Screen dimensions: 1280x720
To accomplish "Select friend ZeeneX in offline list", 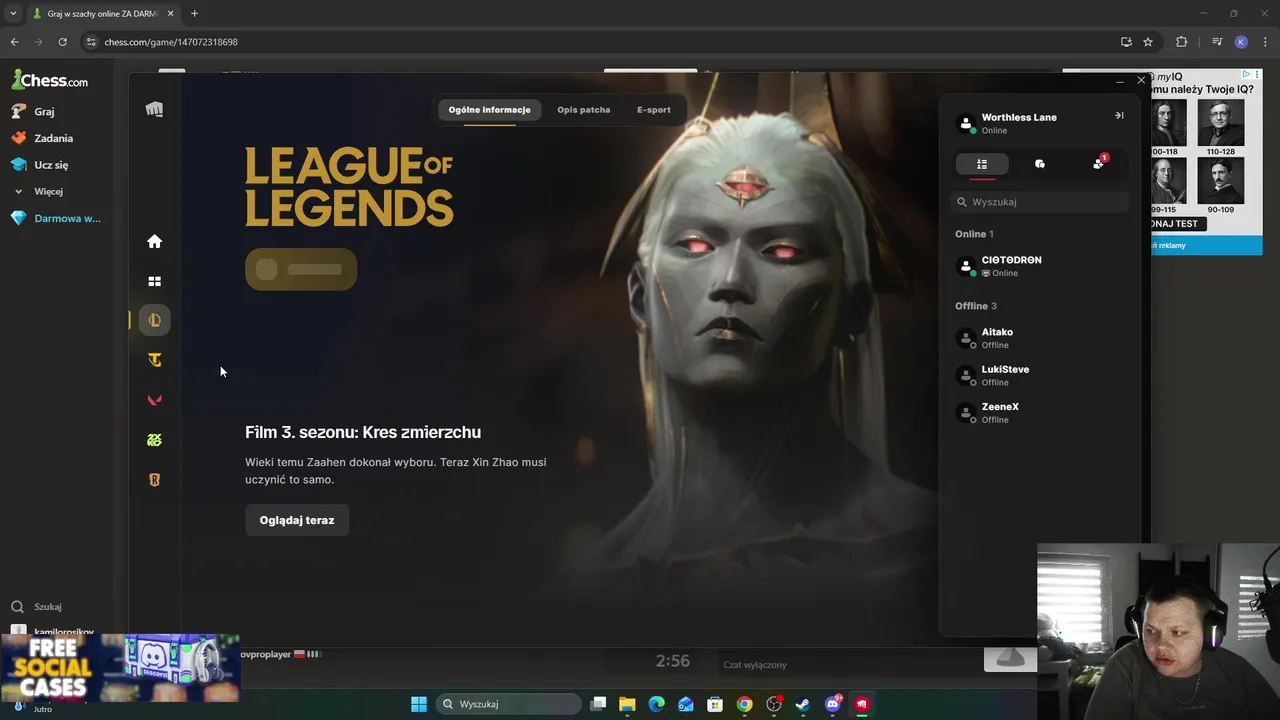I will (1040, 413).
